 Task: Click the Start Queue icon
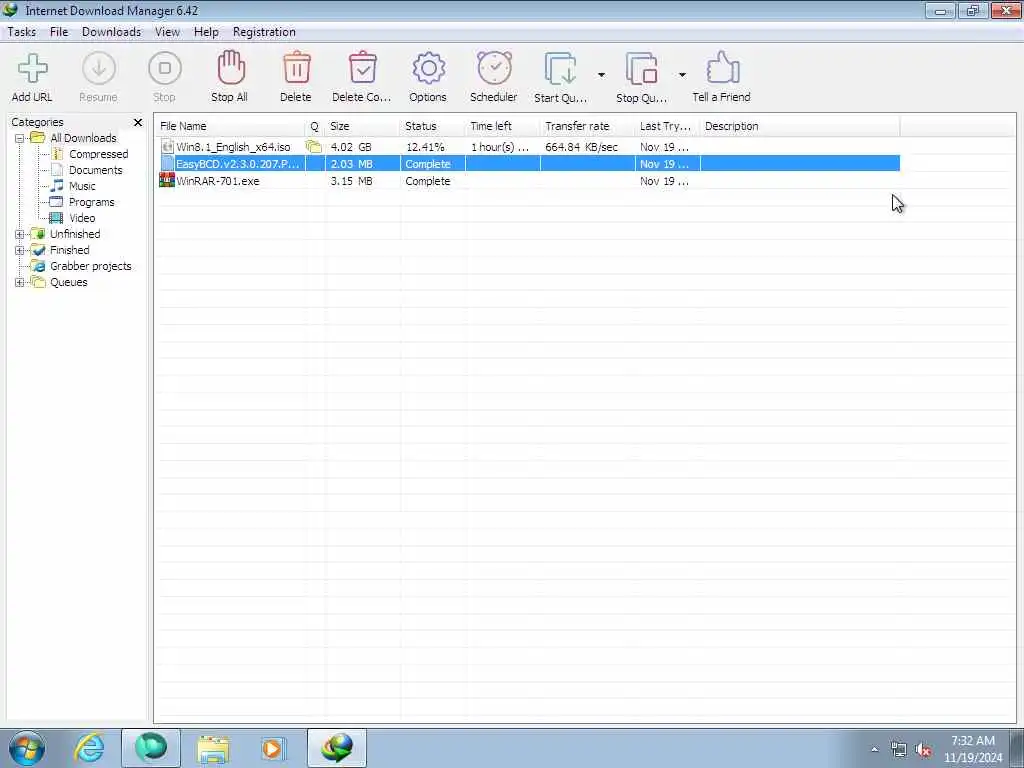click(x=560, y=69)
